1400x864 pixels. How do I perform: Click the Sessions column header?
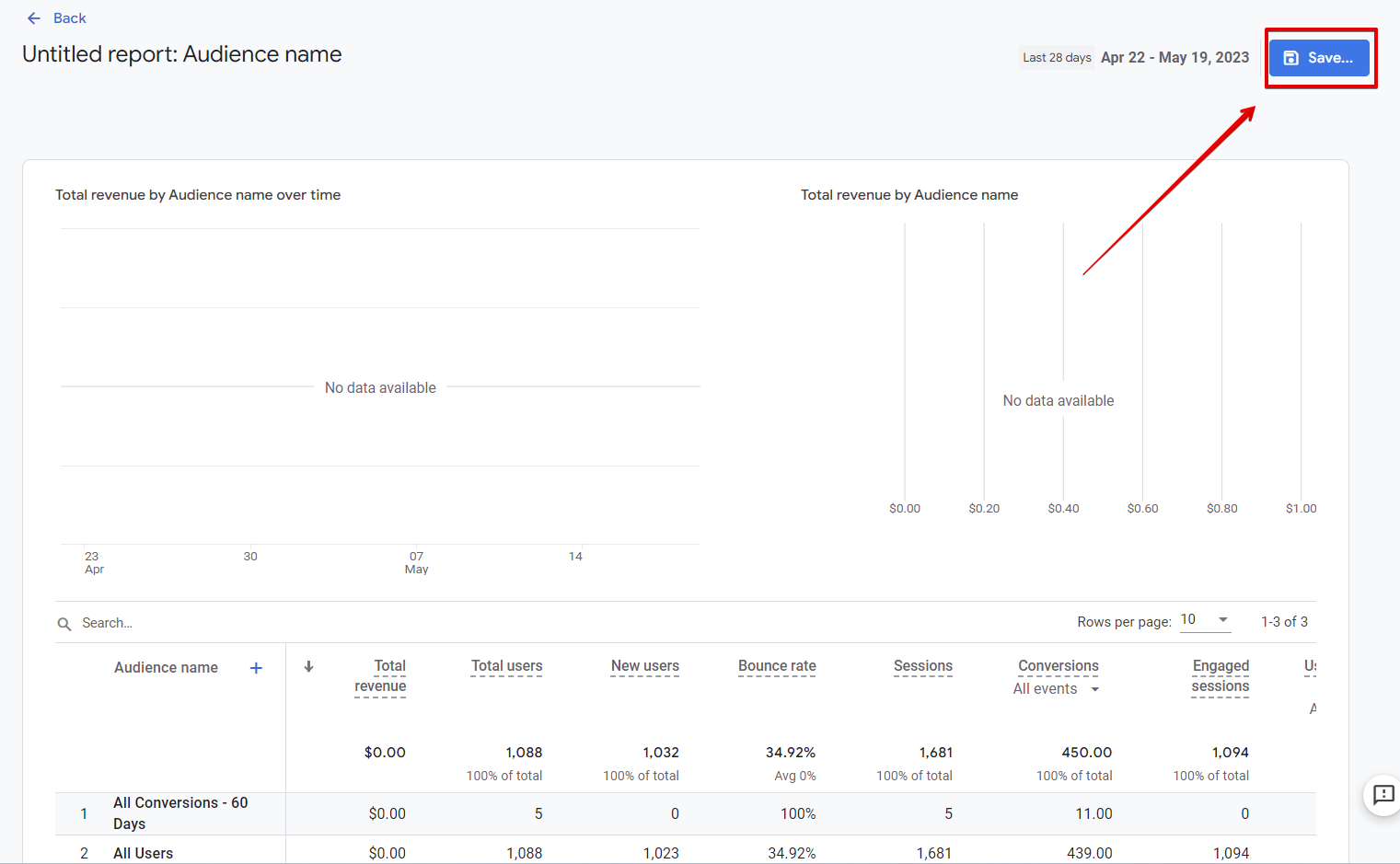923,666
